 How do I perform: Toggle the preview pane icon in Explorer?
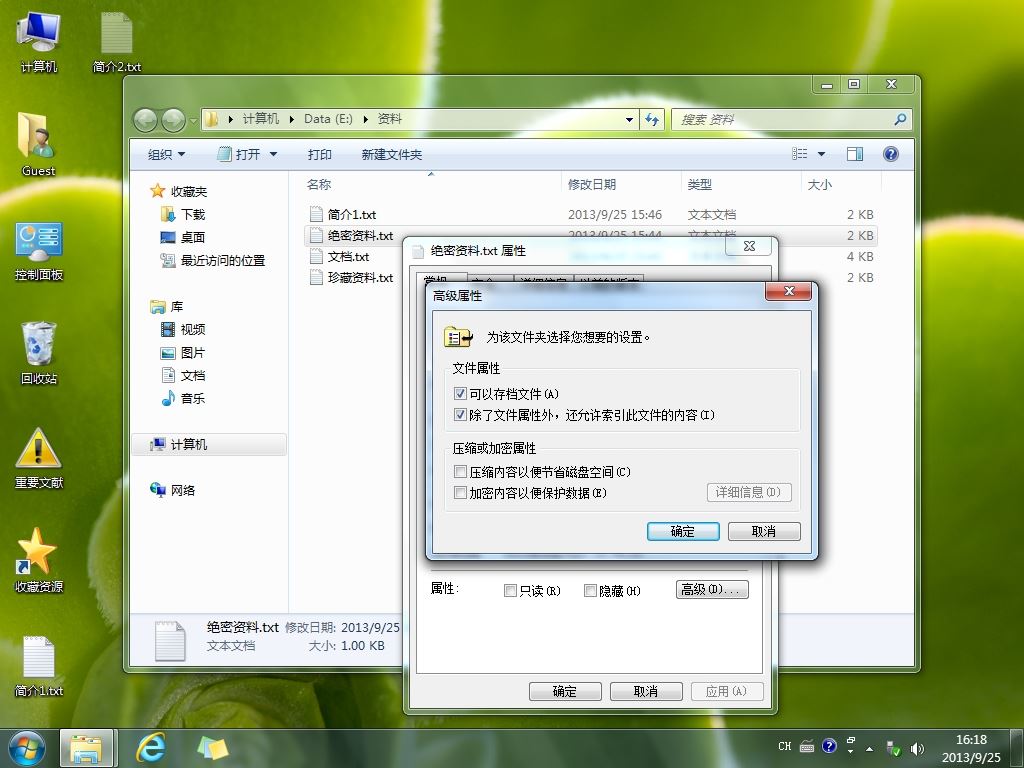[x=854, y=154]
